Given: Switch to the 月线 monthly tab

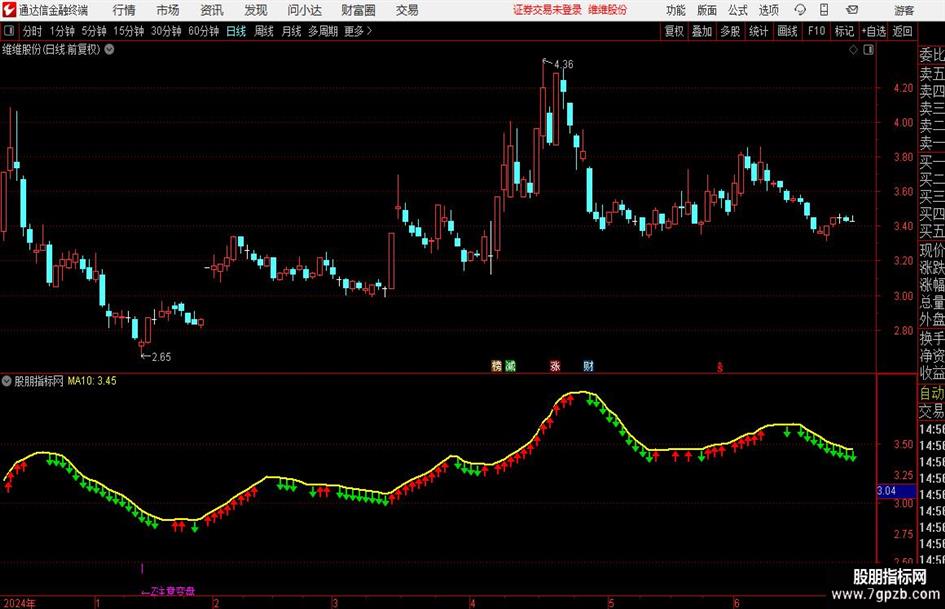Looking at the screenshot, I should pos(291,31).
